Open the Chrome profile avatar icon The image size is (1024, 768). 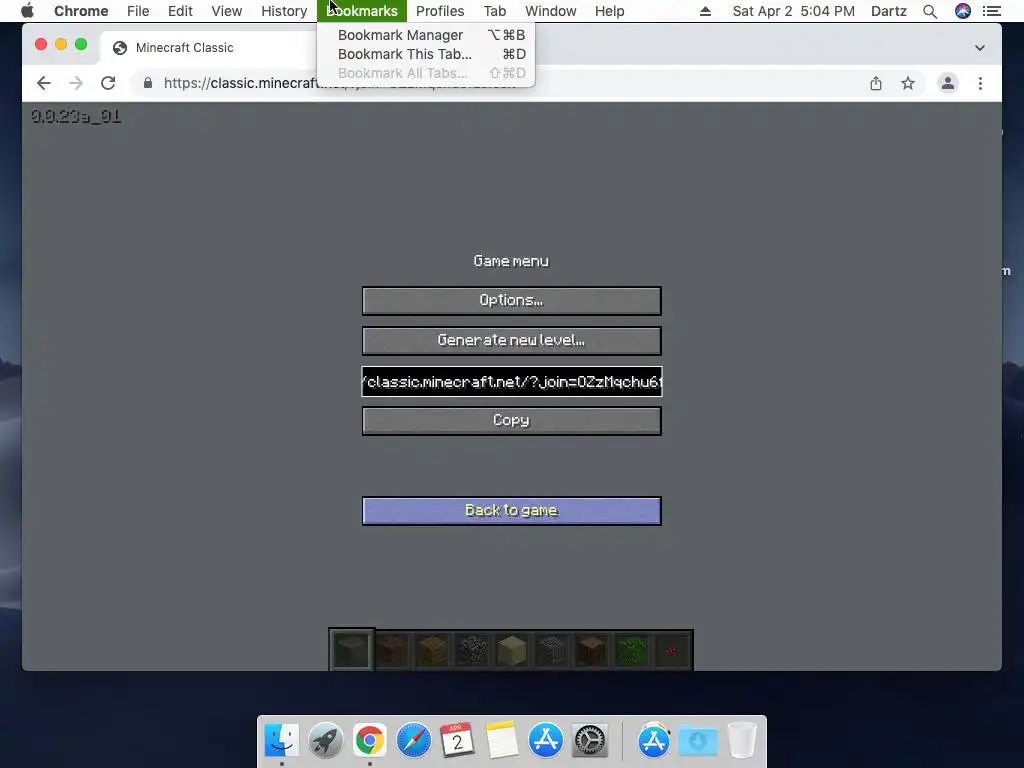948,83
